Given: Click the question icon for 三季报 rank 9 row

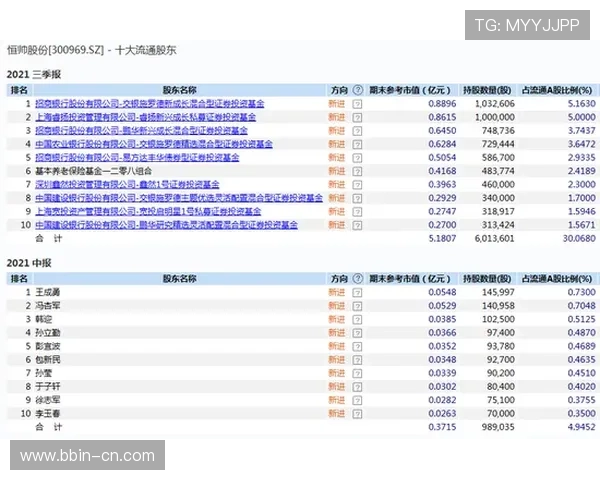Looking at the screenshot, I should click(x=357, y=212).
